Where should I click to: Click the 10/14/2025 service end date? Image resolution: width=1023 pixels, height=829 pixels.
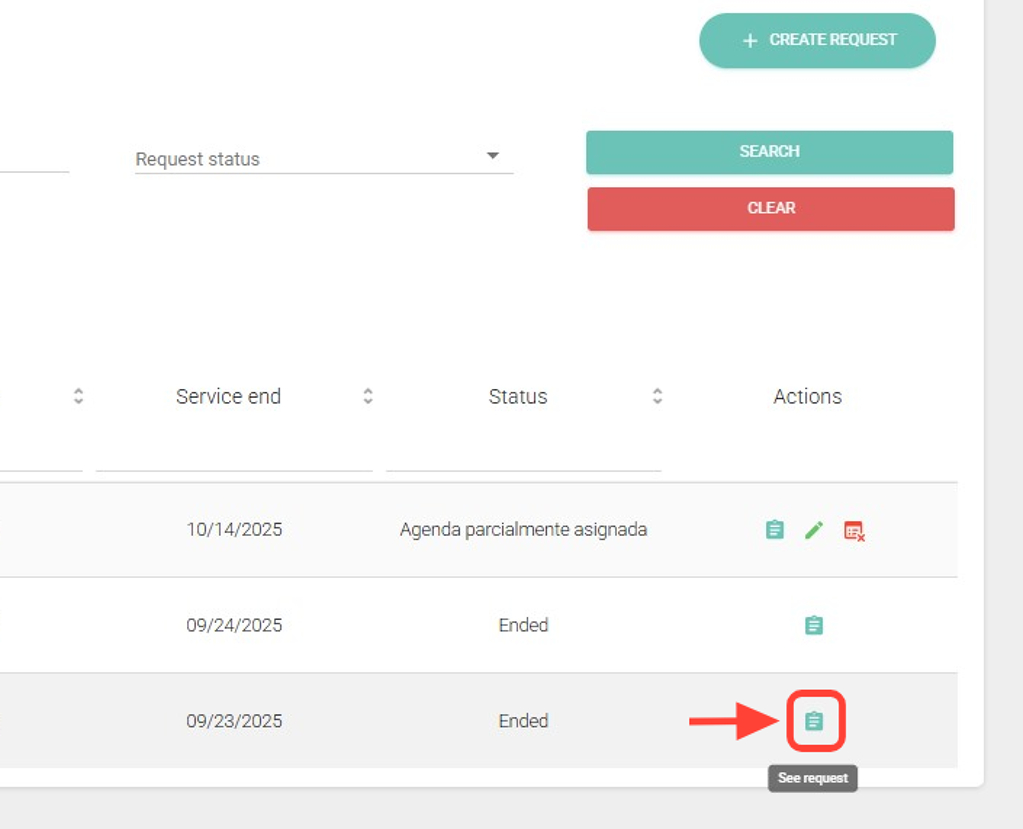click(x=234, y=530)
